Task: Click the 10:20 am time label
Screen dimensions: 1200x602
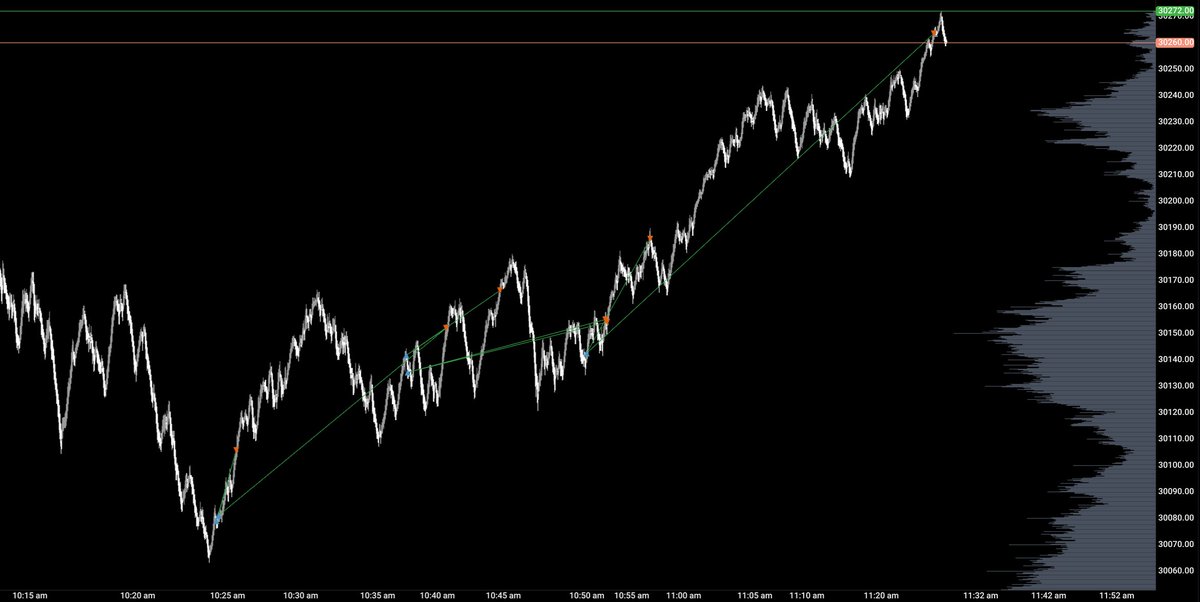Action: click(x=137, y=595)
